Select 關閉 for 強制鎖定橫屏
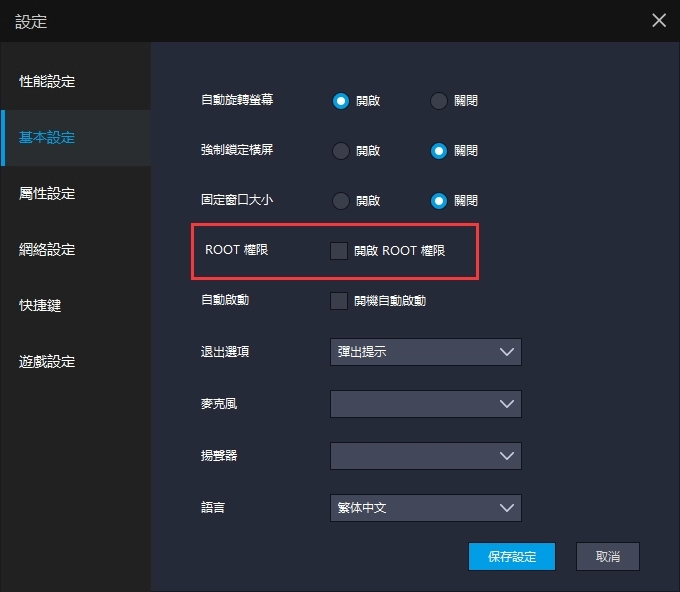680x592 pixels. pyautogui.click(x=438, y=150)
